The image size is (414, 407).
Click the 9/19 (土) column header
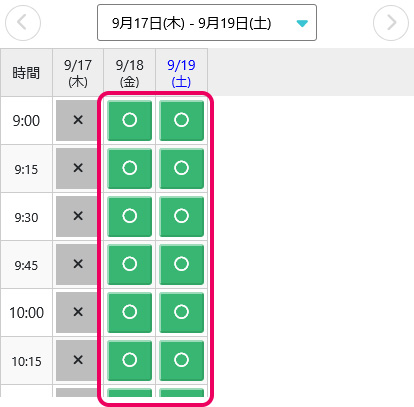click(x=181, y=73)
